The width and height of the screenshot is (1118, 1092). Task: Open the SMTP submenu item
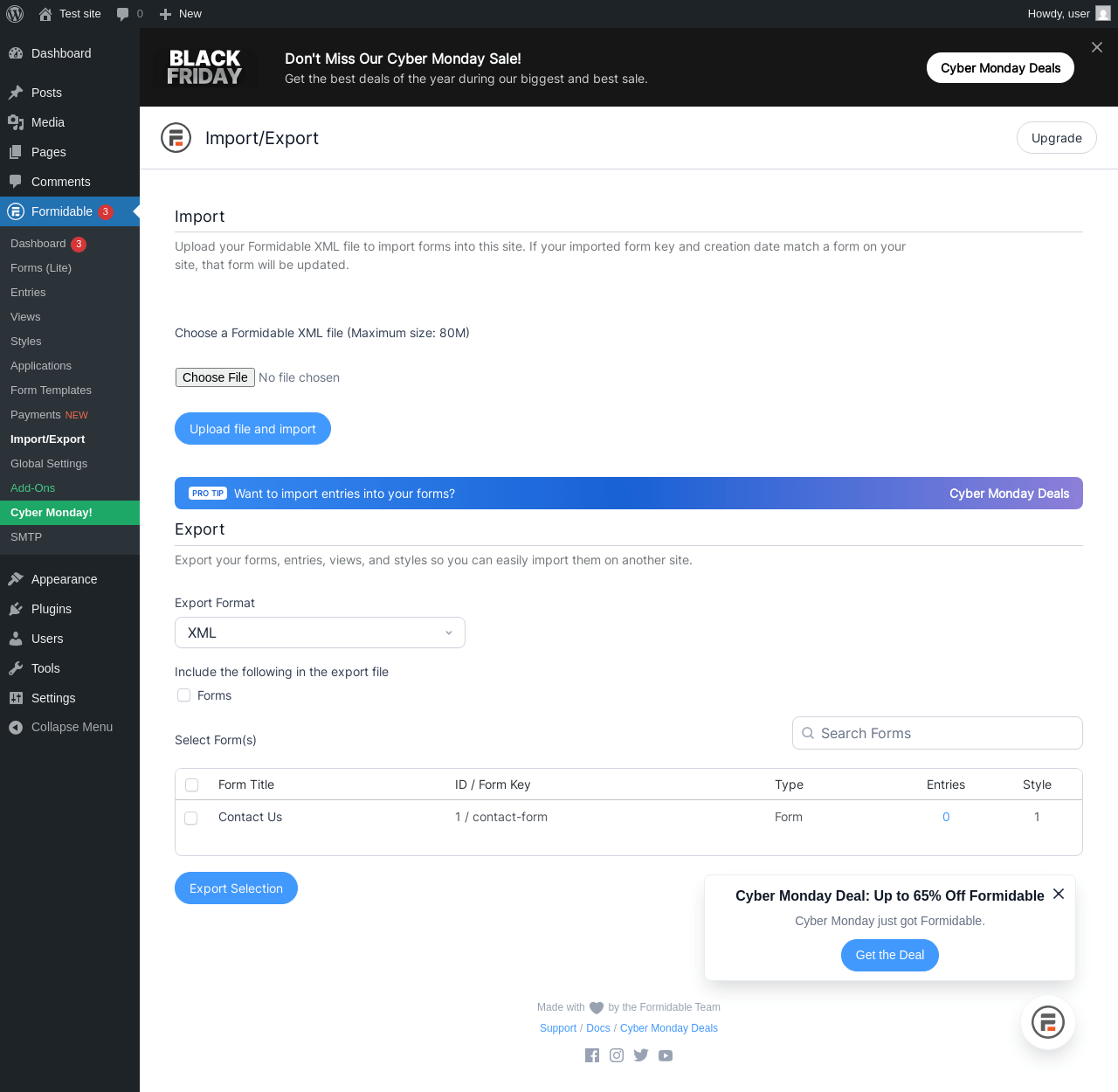[70, 537]
